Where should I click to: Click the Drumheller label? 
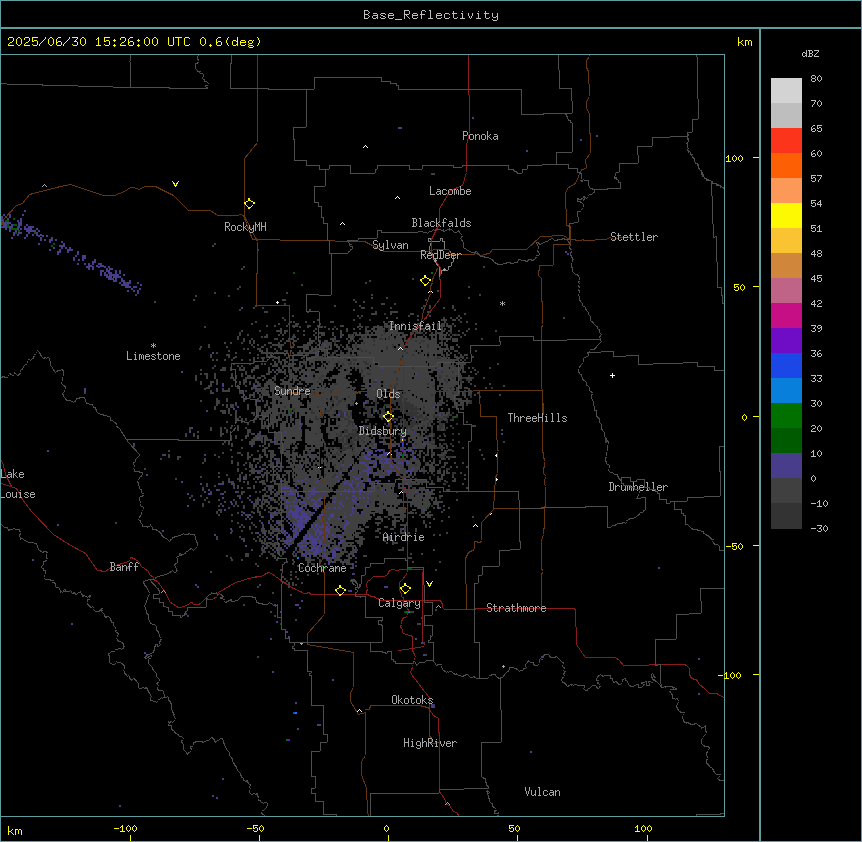tap(638, 487)
